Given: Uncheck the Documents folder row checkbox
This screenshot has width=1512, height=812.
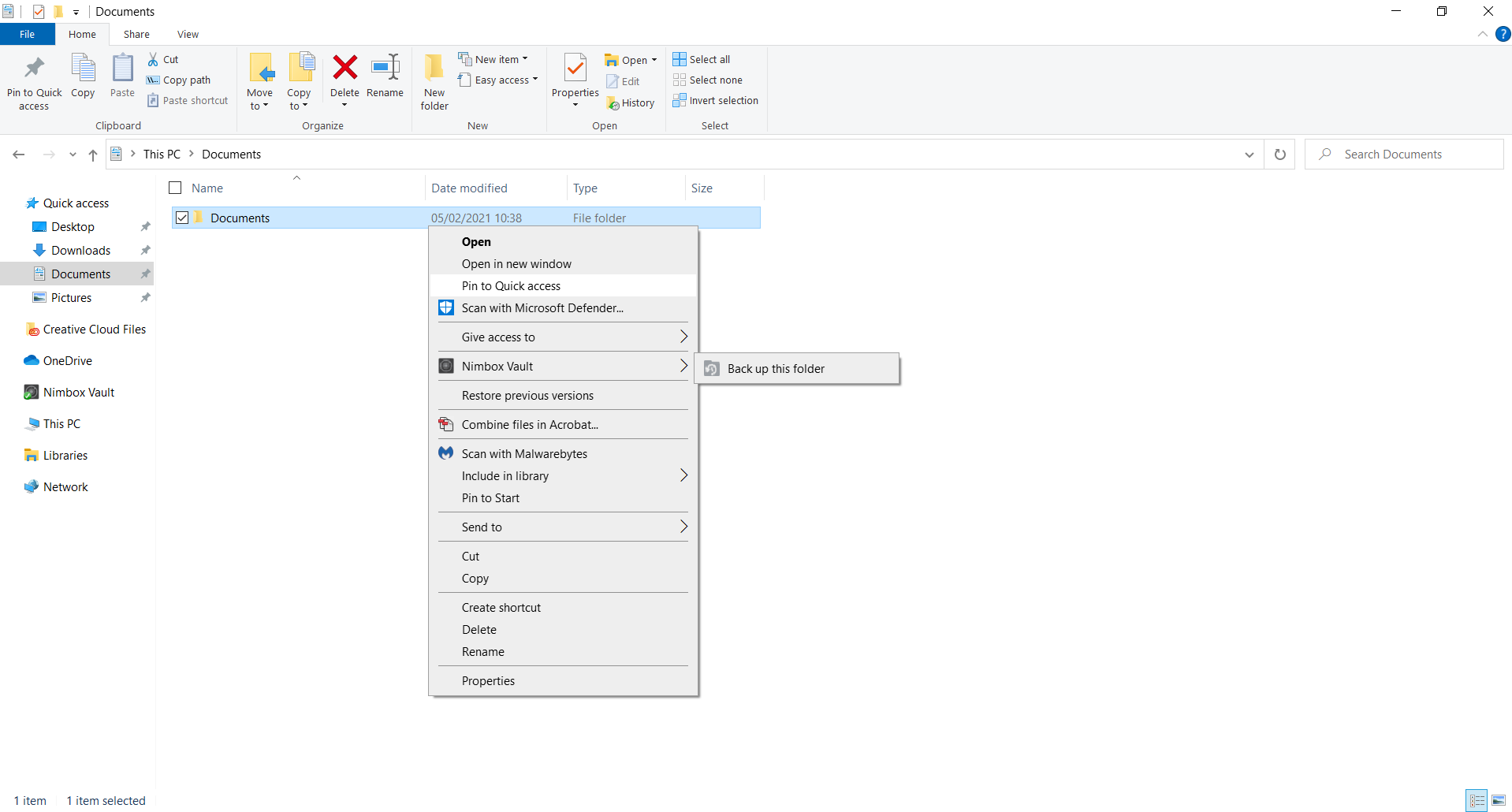Looking at the screenshot, I should coord(182,218).
